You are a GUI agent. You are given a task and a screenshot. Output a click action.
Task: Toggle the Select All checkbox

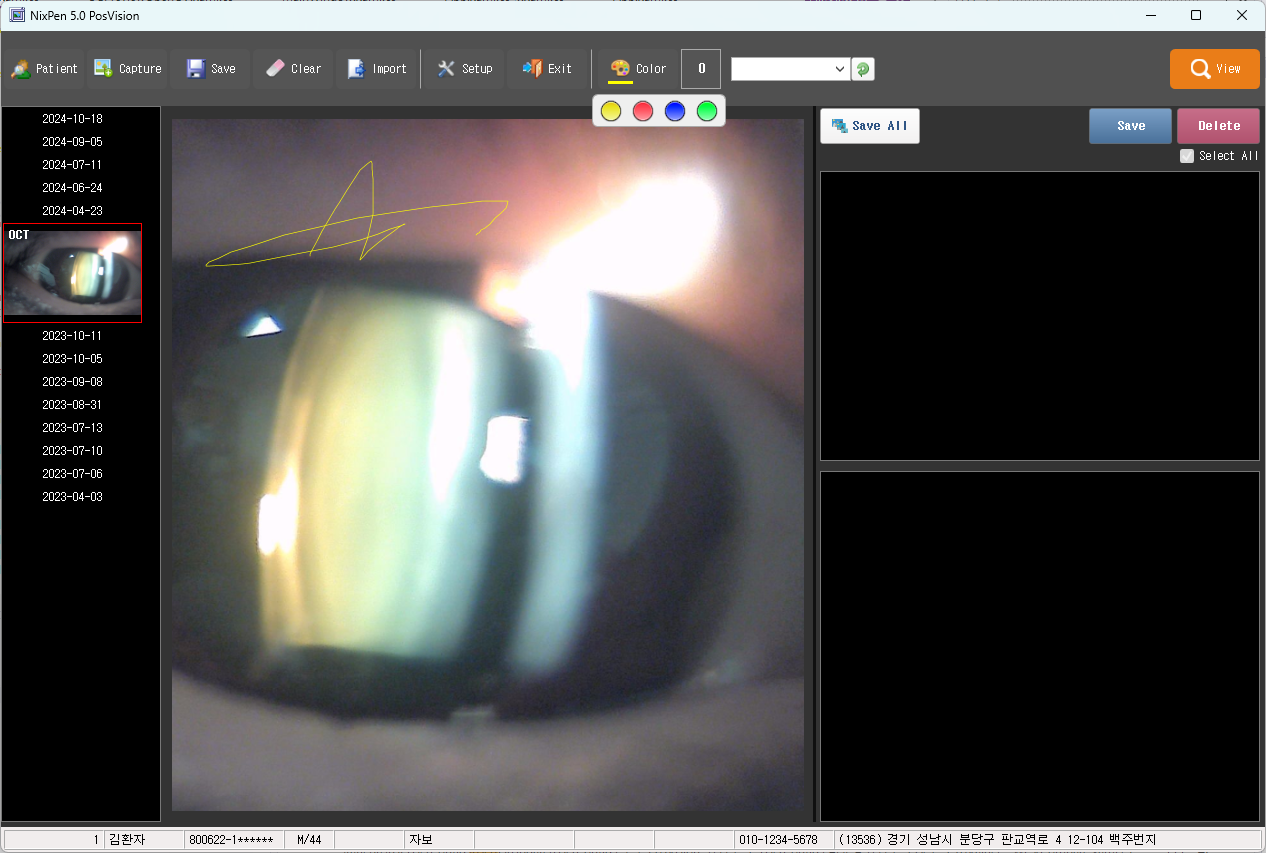1187,156
